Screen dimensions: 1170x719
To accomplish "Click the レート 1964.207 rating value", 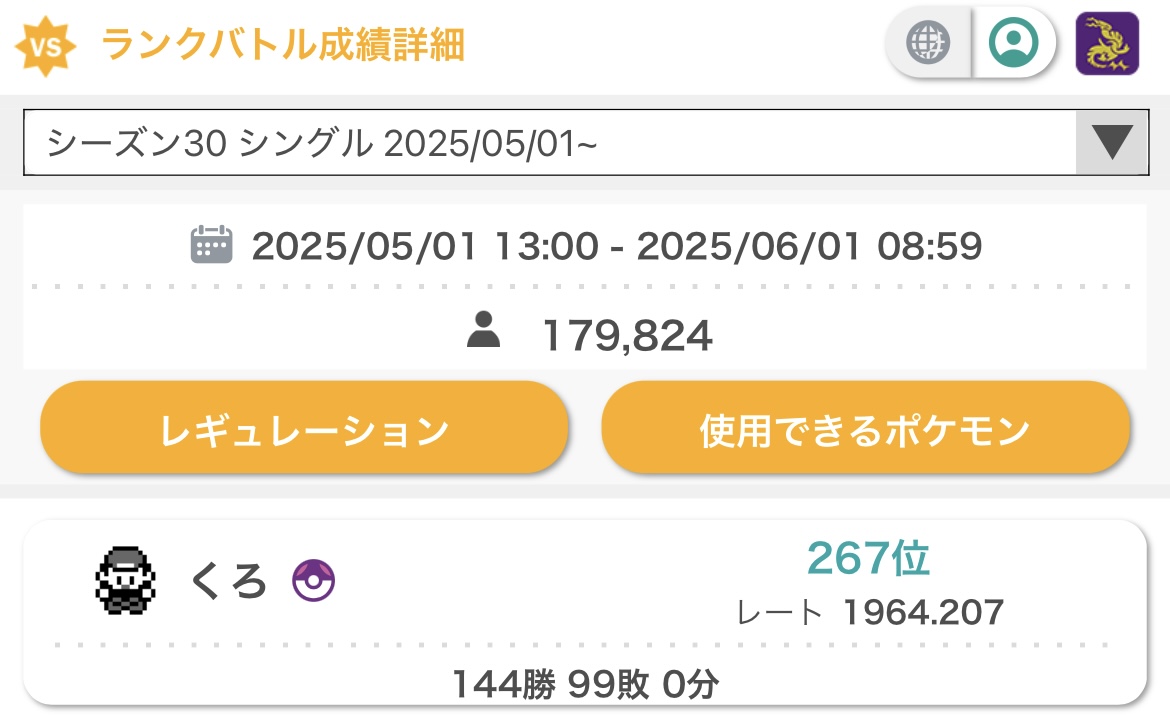I will (870, 612).
